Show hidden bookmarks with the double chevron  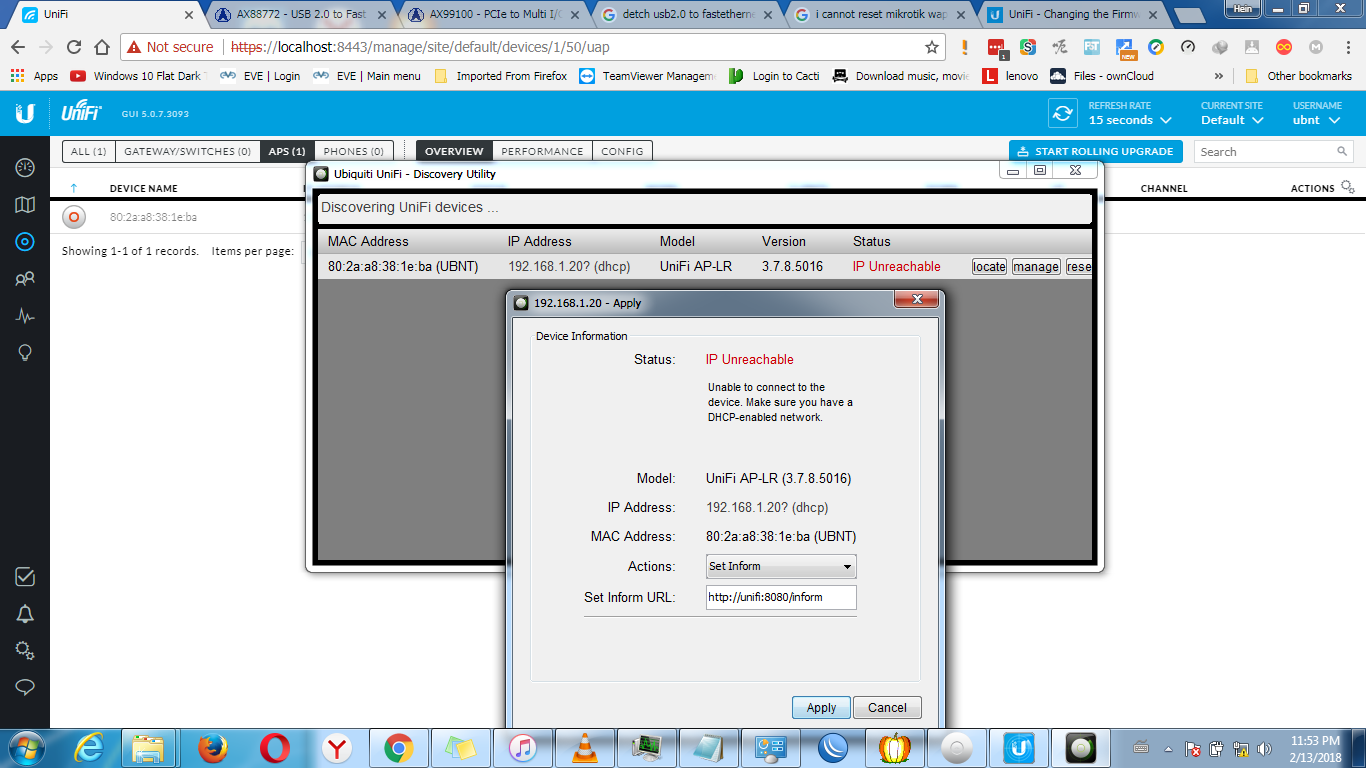pos(1219,76)
